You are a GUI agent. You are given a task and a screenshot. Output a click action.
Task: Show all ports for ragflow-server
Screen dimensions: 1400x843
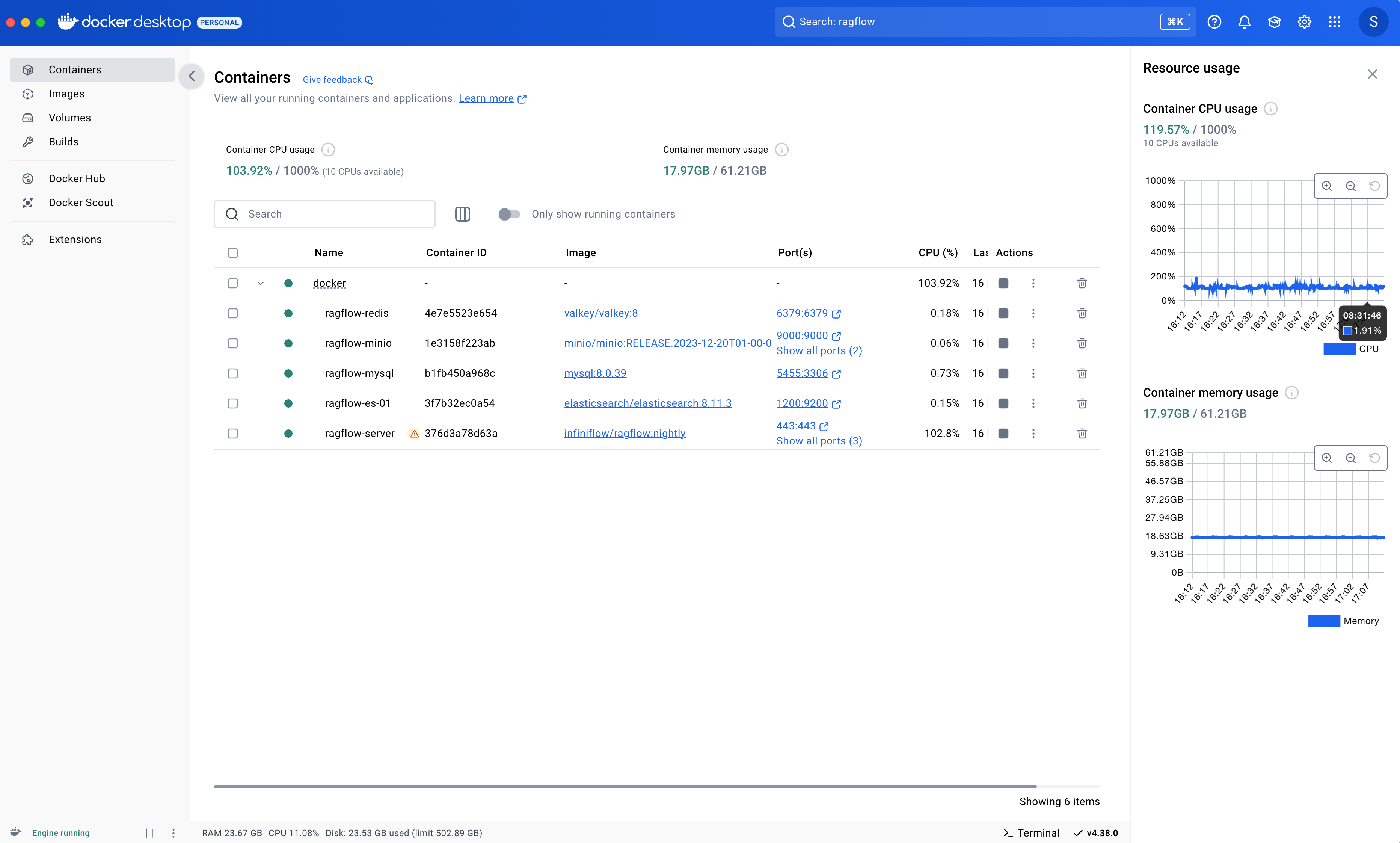(819, 441)
